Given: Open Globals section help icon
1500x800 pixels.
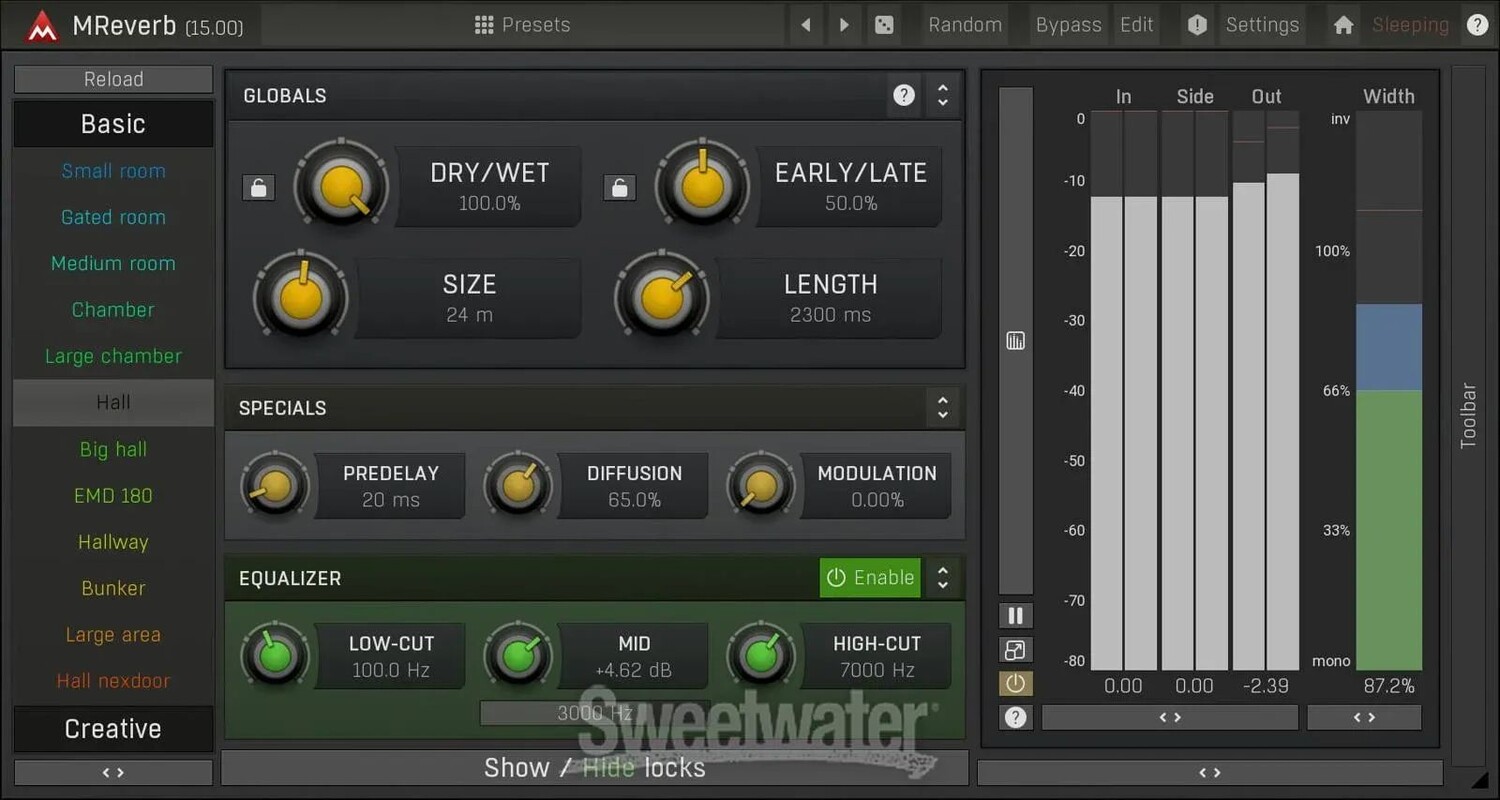Looking at the screenshot, I should pos(904,95).
